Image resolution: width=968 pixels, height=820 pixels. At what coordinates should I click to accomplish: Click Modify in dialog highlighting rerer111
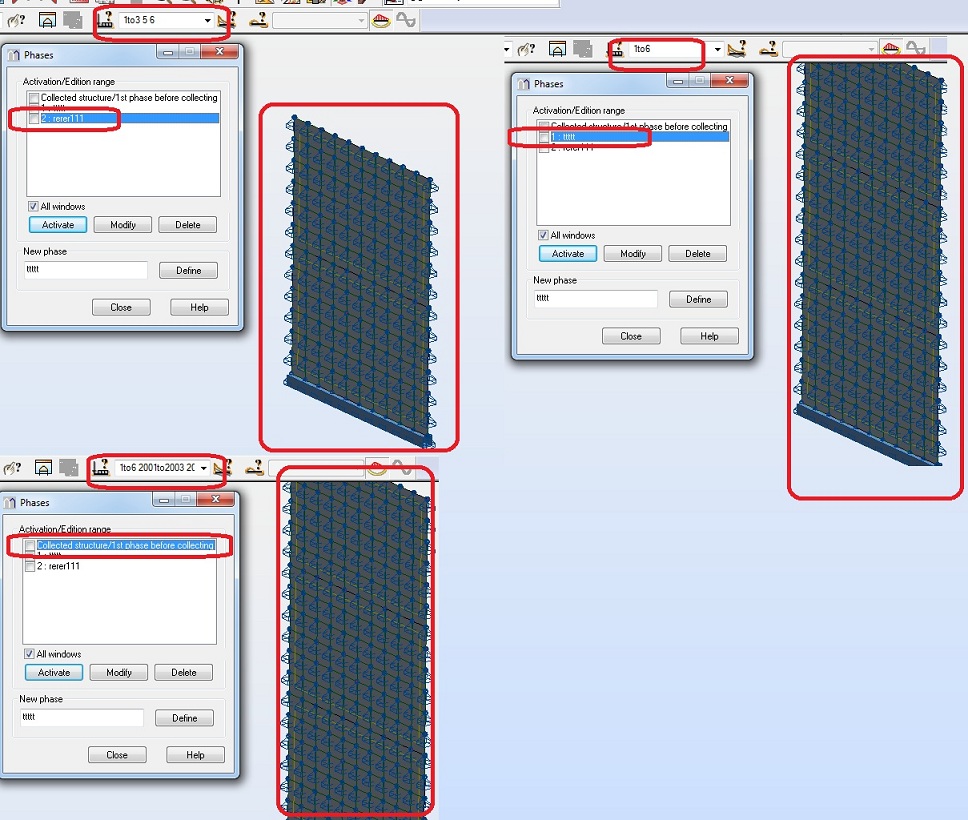click(123, 225)
